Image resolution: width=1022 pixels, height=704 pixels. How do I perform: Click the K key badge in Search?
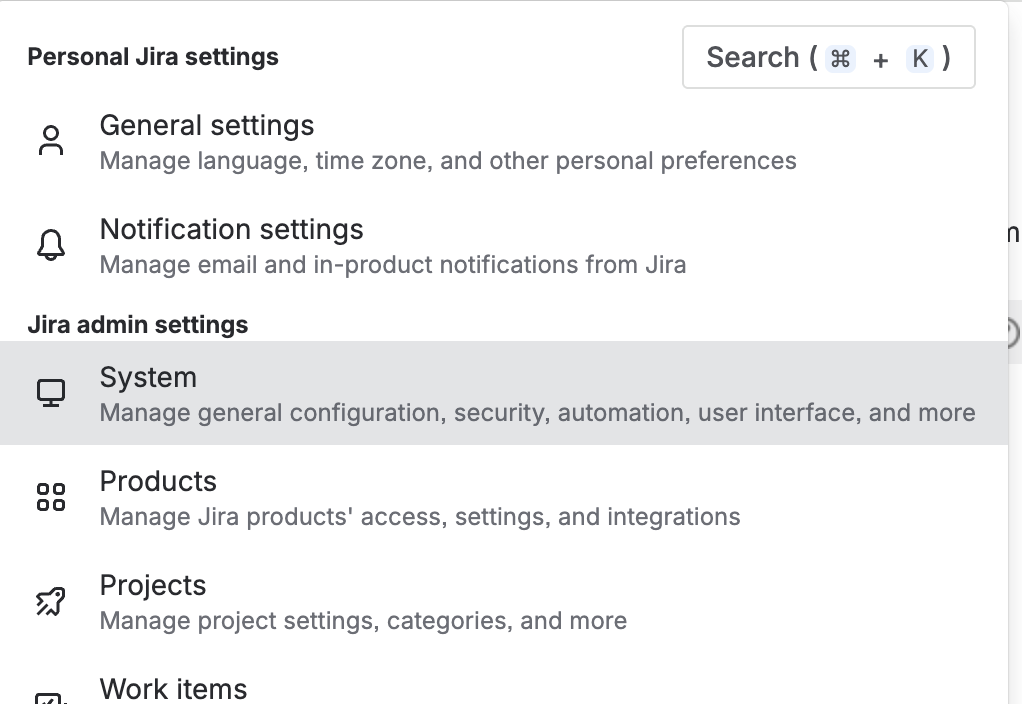(919, 58)
